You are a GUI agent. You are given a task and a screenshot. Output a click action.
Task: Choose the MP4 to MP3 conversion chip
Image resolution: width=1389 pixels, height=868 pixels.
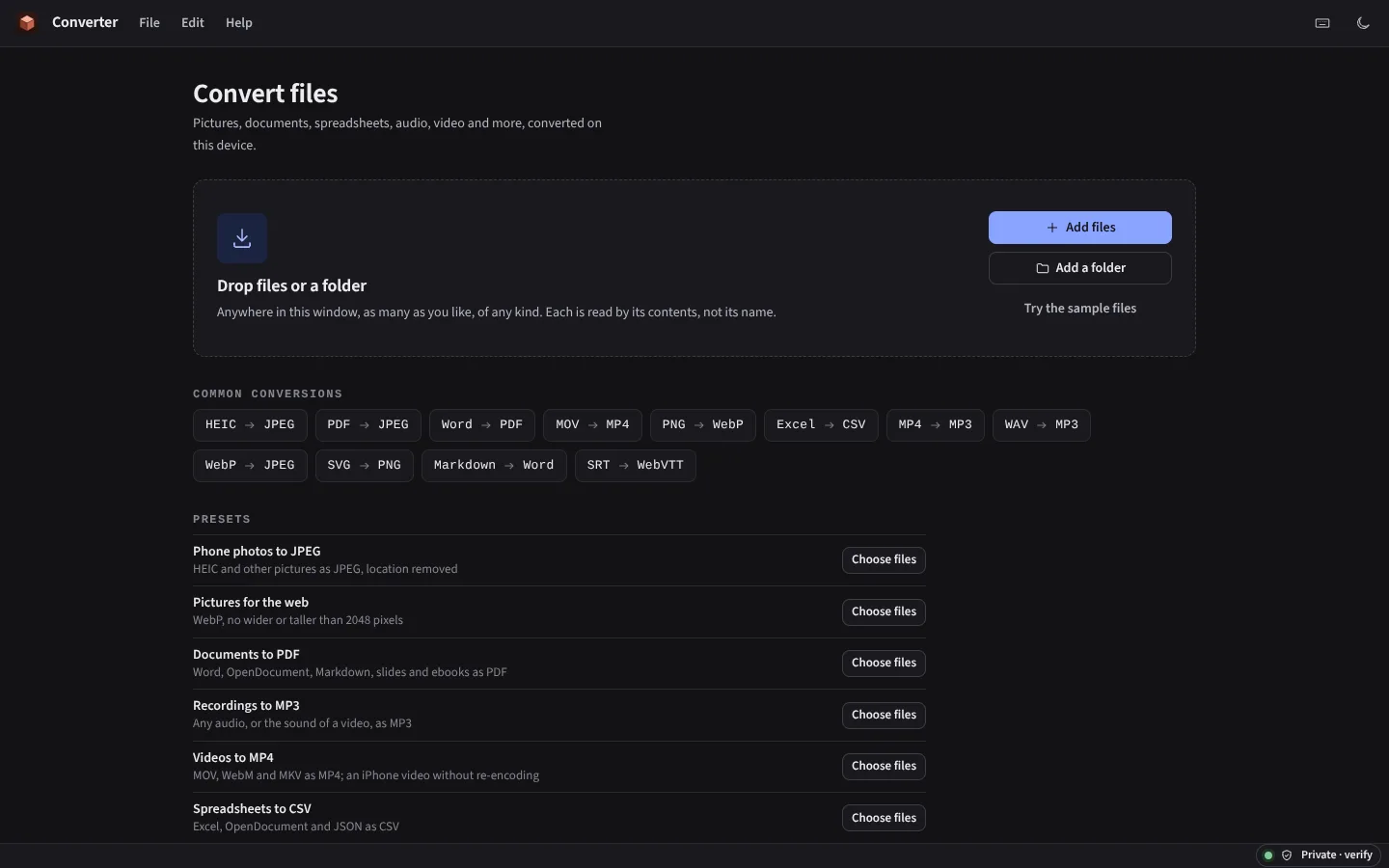click(936, 425)
